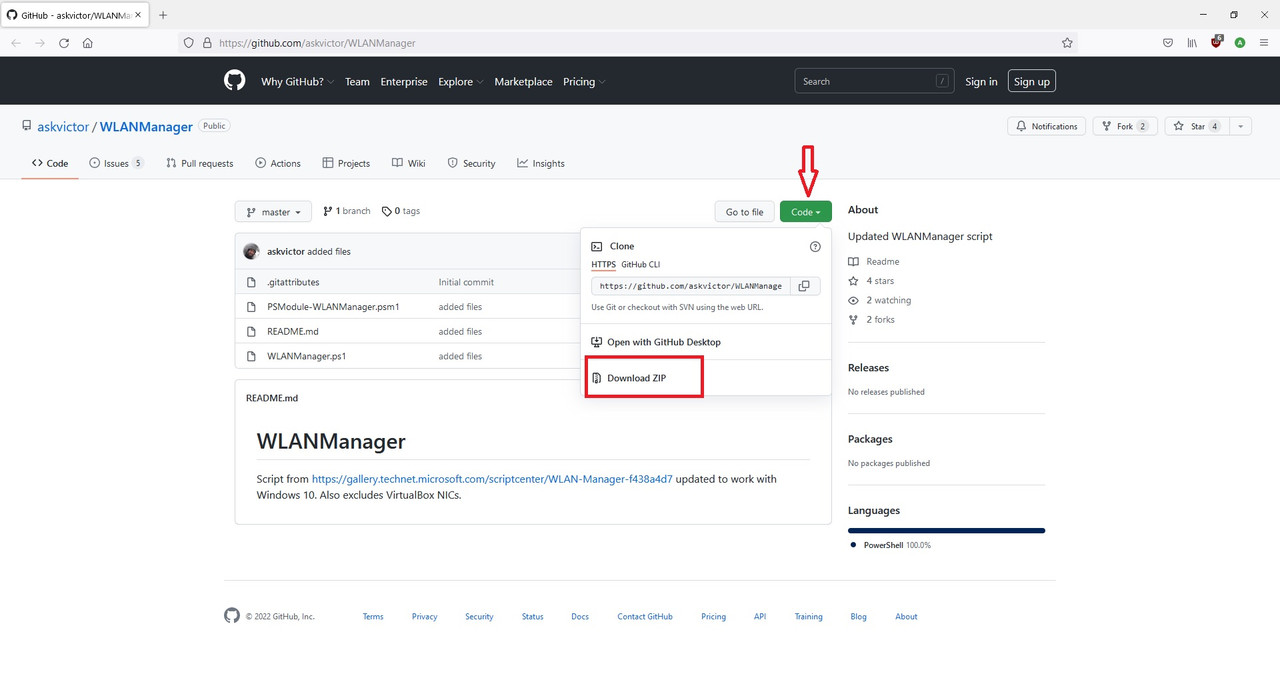
Task: Expand the Why GitHub? menu
Action: [298, 82]
